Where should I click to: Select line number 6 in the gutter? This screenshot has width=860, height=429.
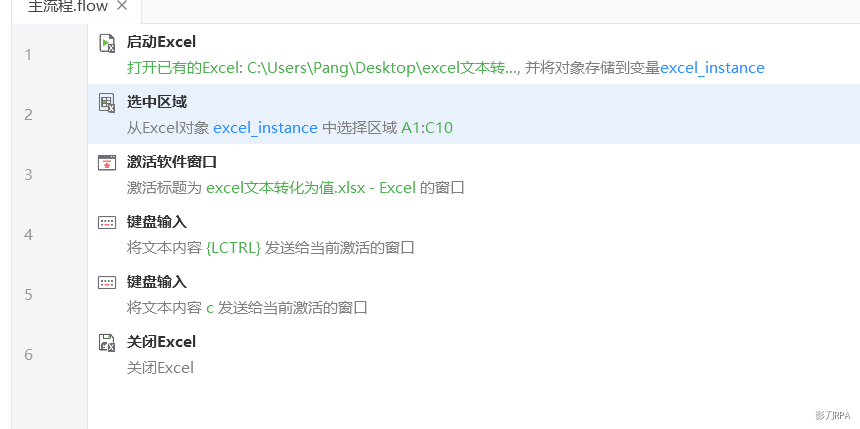(x=29, y=354)
